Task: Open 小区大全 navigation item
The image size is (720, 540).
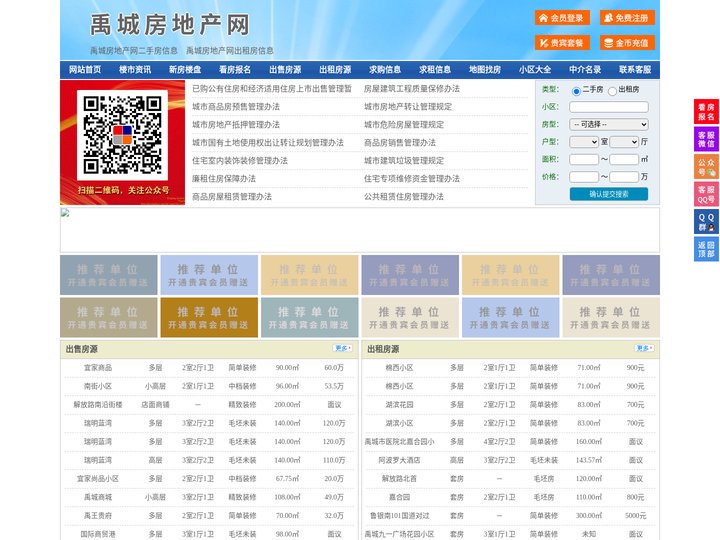Action: 535,70
